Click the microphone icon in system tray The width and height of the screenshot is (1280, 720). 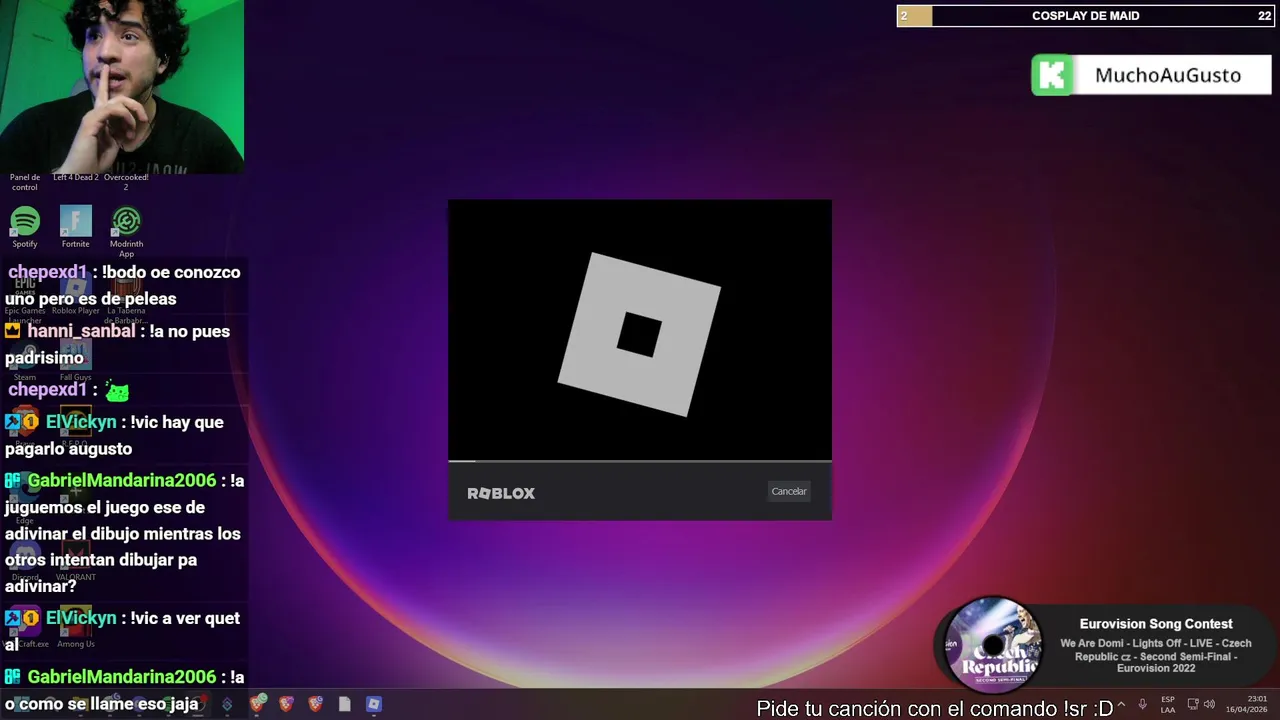coord(1142,705)
